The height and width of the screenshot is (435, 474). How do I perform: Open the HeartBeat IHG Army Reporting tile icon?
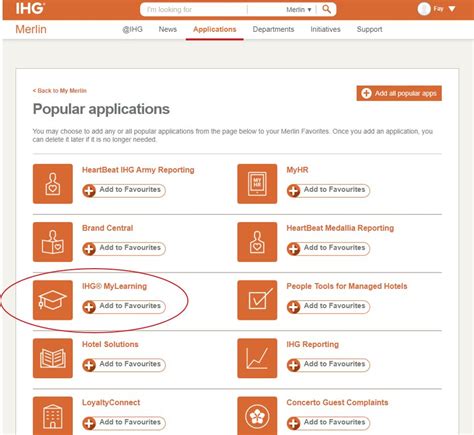pos(53,184)
